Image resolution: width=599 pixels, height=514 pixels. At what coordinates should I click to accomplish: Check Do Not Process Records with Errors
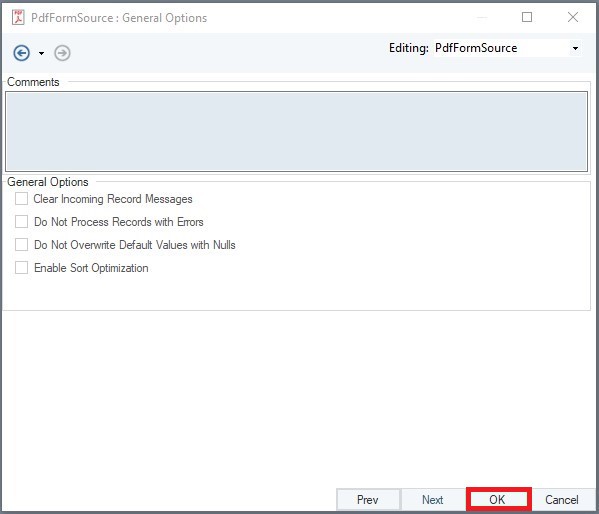pos(21,222)
